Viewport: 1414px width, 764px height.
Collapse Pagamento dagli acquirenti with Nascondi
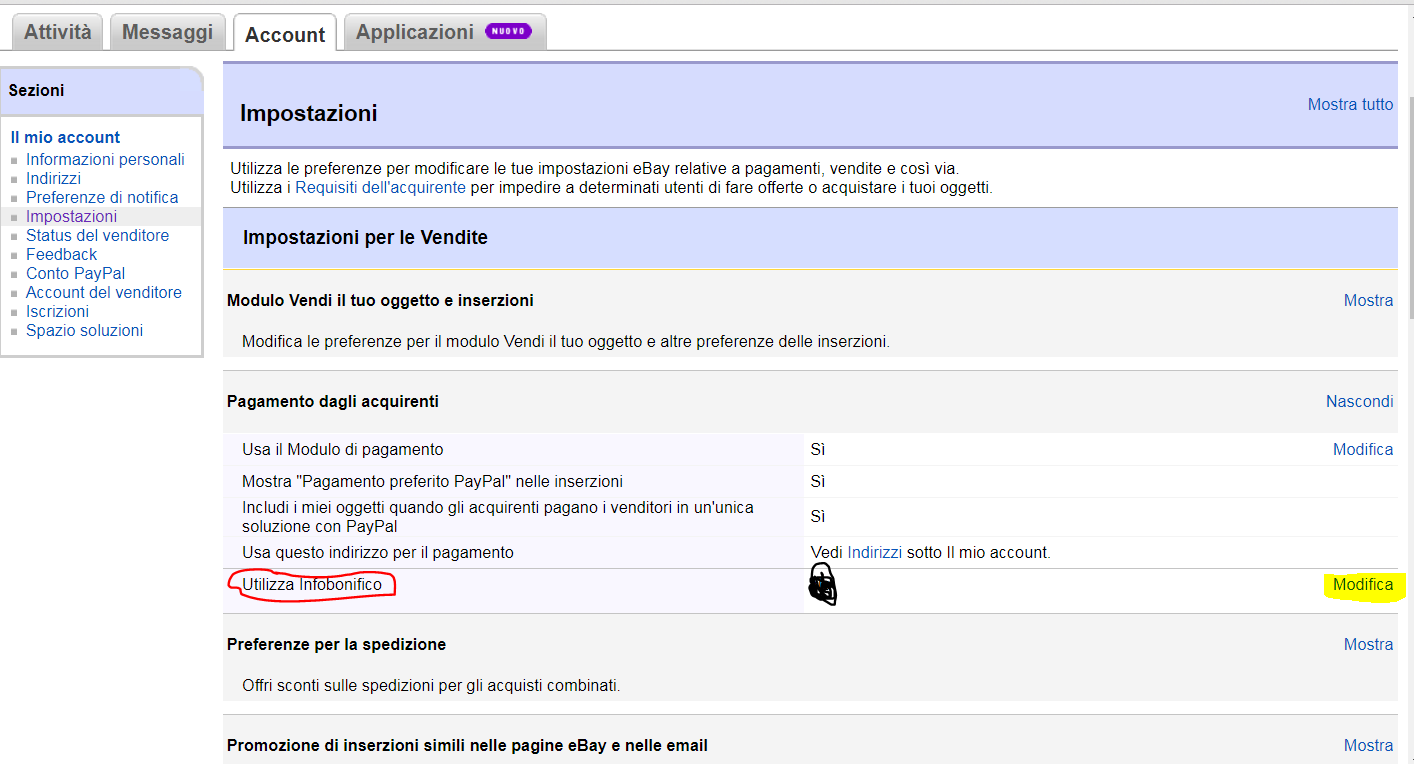[x=1359, y=401]
